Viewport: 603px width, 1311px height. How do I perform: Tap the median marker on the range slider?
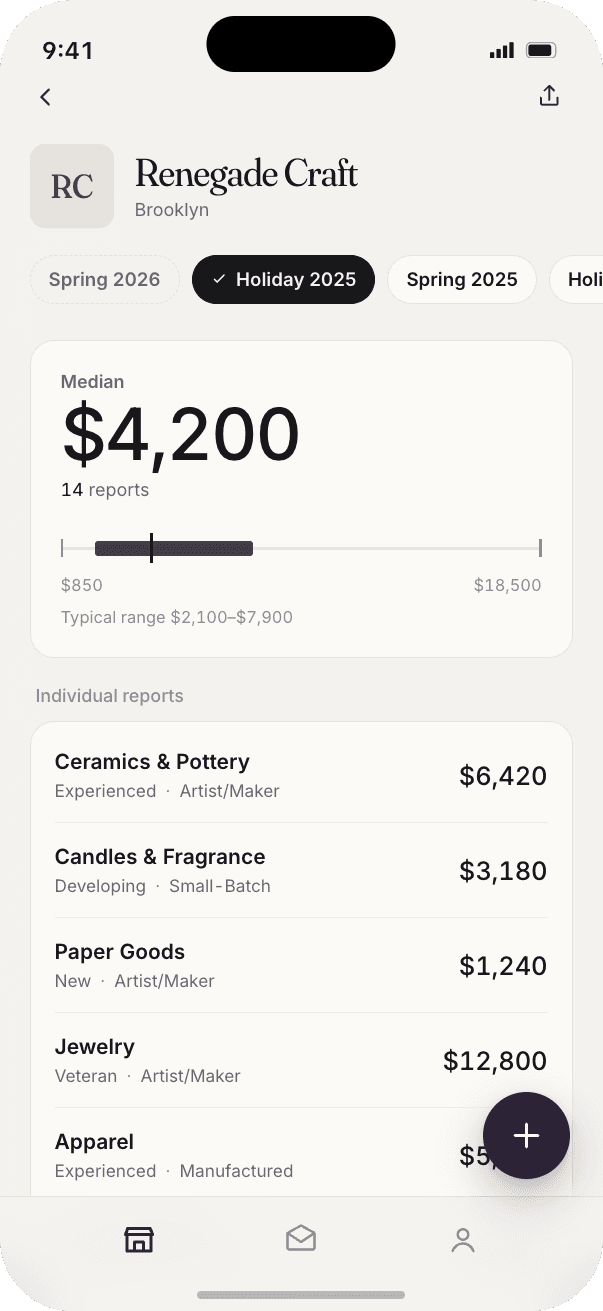pos(152,548)
